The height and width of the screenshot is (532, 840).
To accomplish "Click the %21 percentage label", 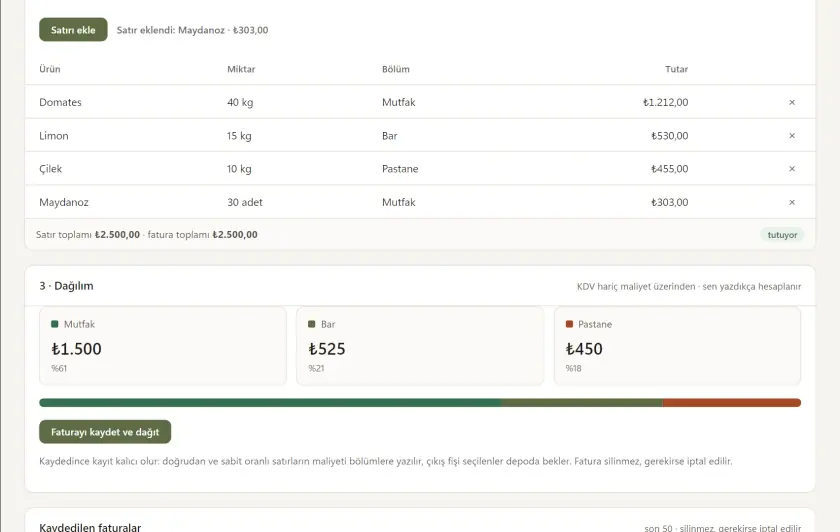I will pyautogui.click(x=316, y=369).
